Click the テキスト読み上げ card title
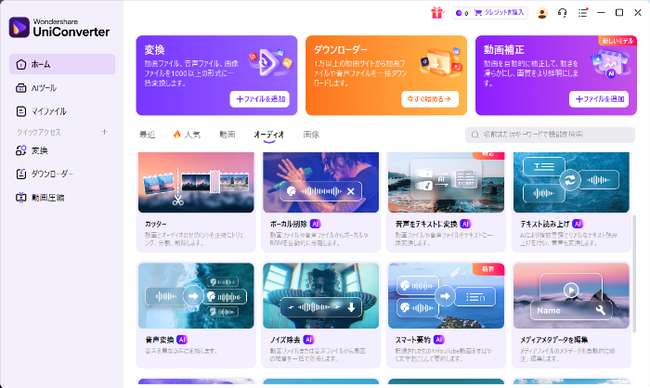The height and width of the screenshot is (388, 650). click(545, 224)
